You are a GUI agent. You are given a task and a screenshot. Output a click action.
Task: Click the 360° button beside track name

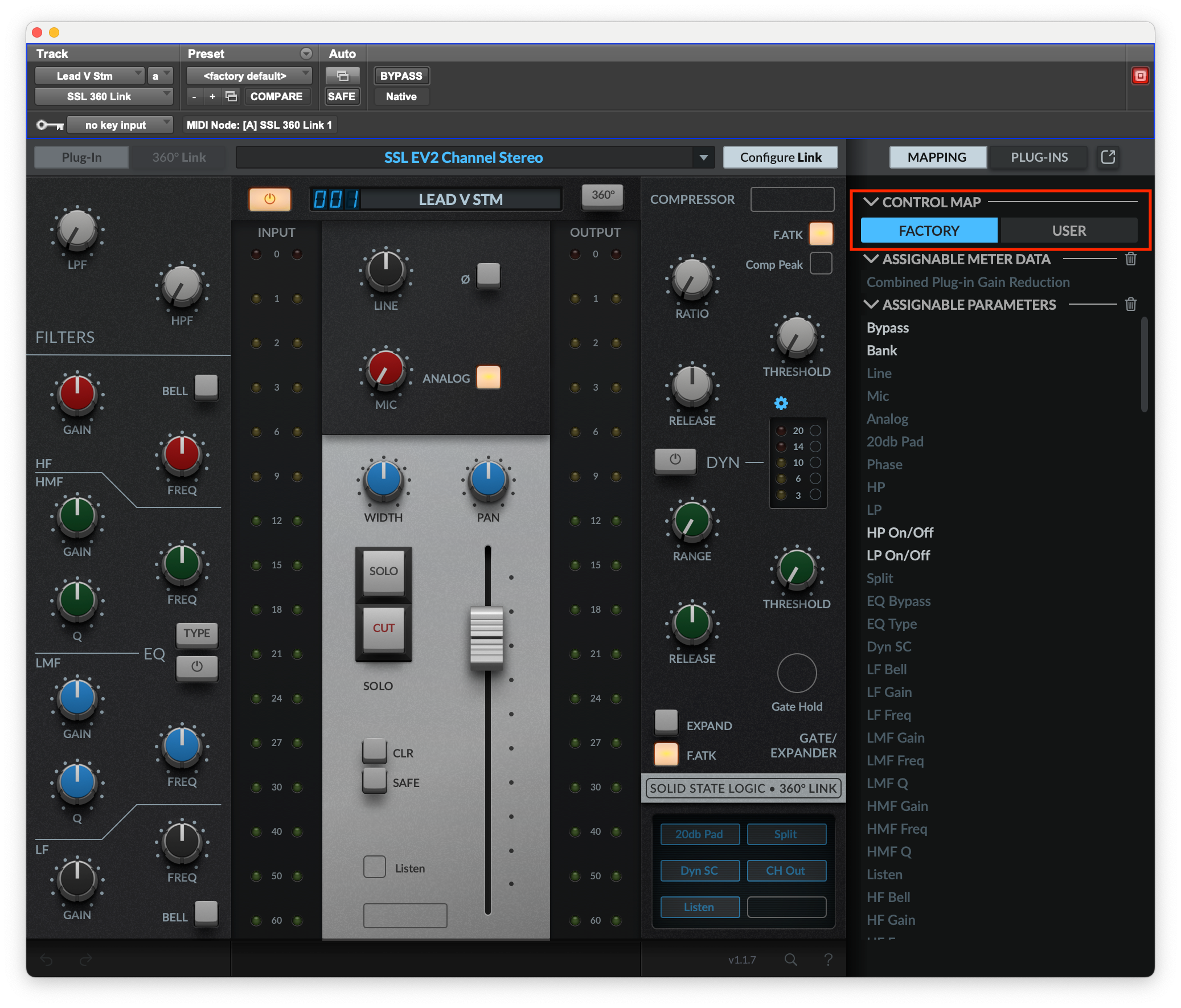tap(602, 195)
